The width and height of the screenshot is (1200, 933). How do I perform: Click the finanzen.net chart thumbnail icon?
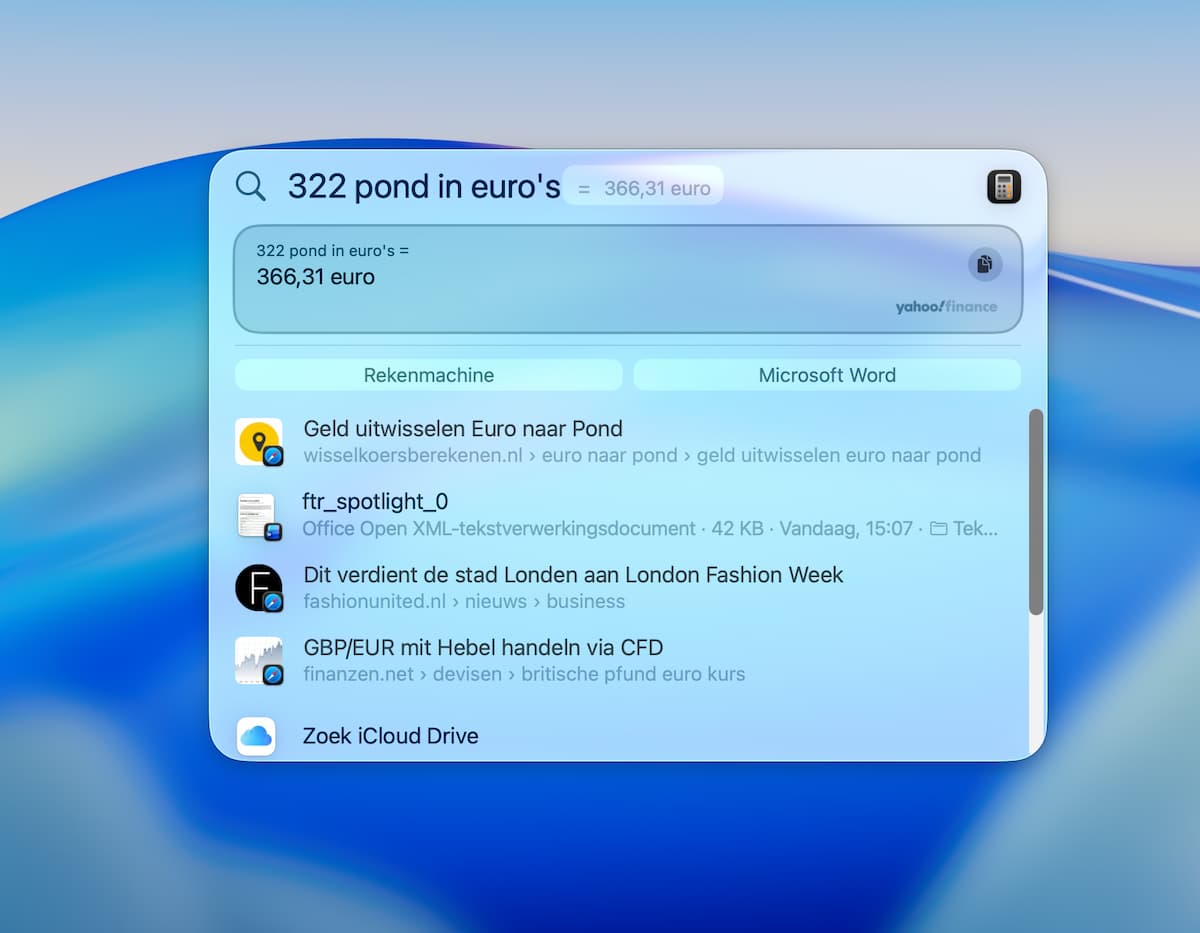259,661
